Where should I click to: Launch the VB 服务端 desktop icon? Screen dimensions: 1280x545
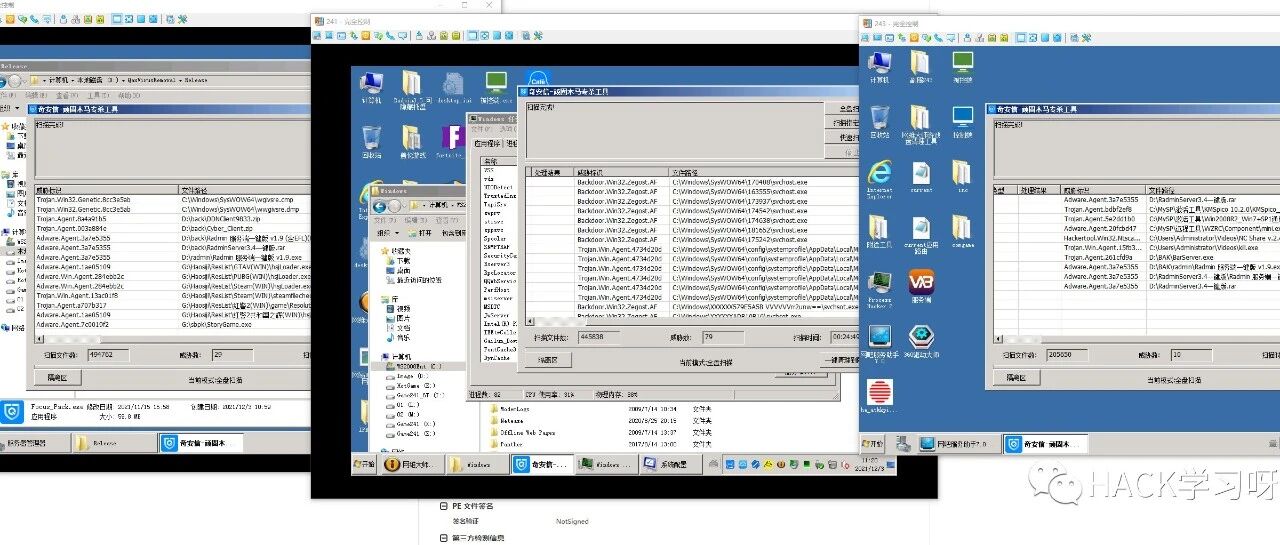(x=921, y=287)
